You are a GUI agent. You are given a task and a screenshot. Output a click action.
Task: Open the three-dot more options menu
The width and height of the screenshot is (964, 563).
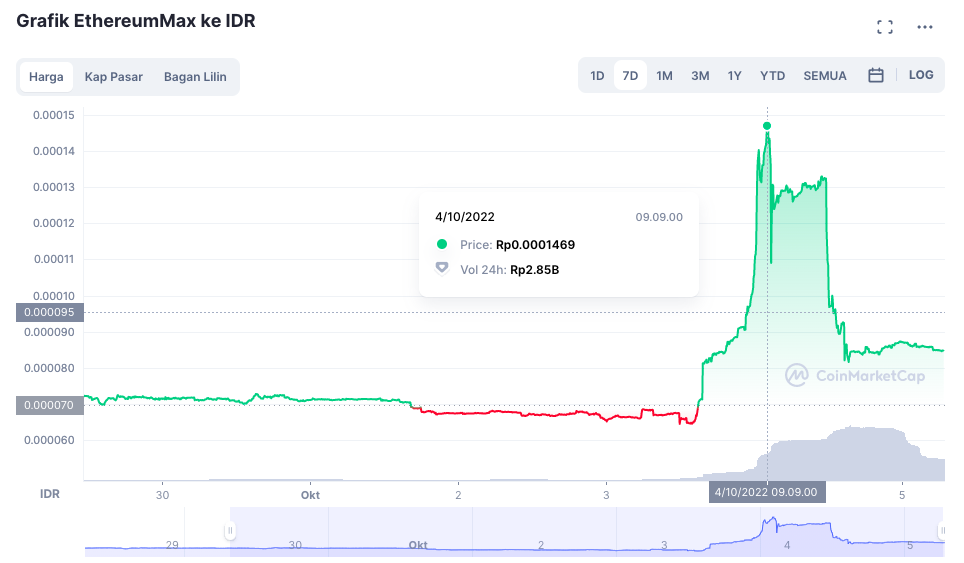(x=925, y=27)
